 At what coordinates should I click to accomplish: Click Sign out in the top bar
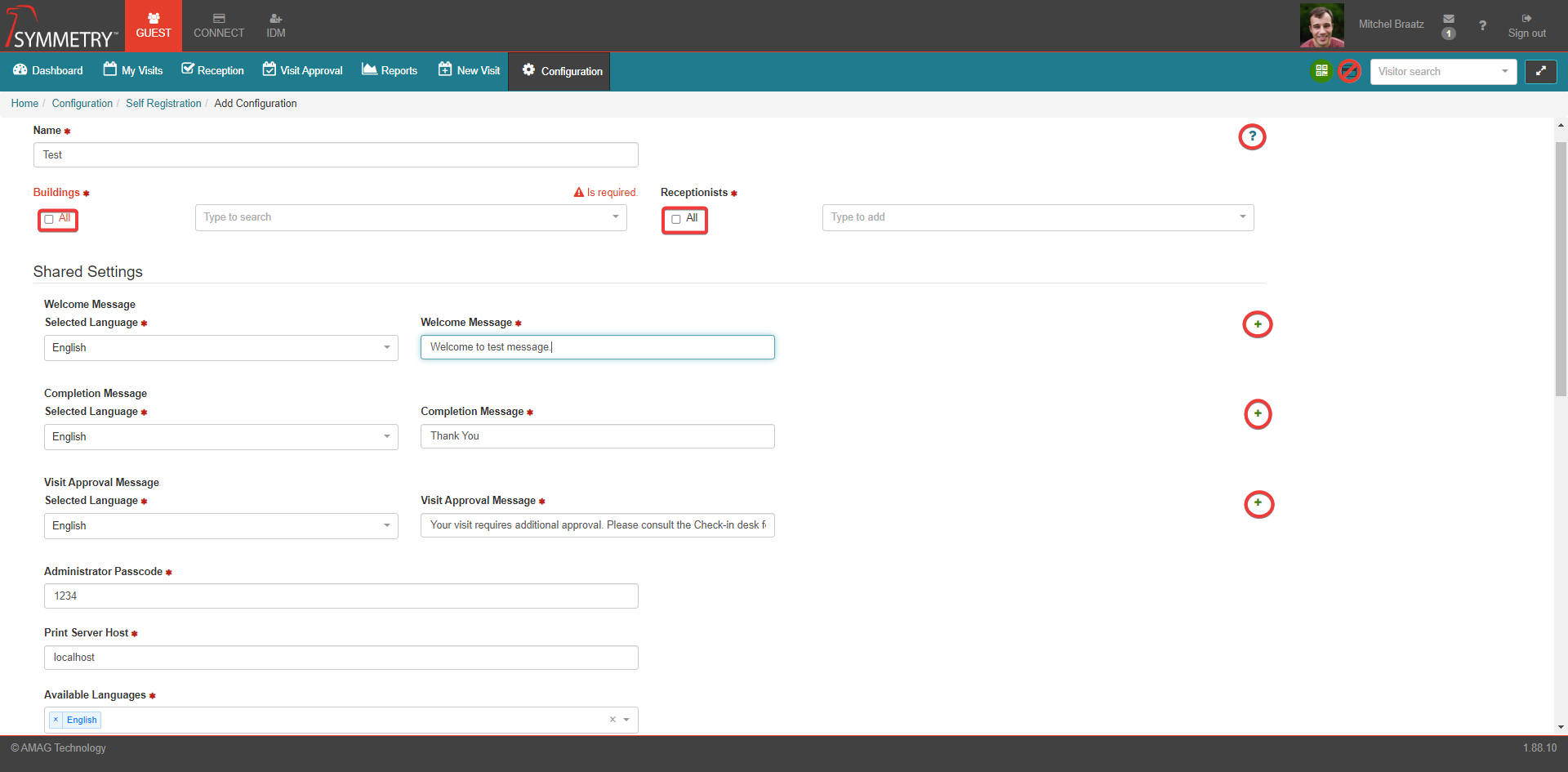tap(1526, 25)
